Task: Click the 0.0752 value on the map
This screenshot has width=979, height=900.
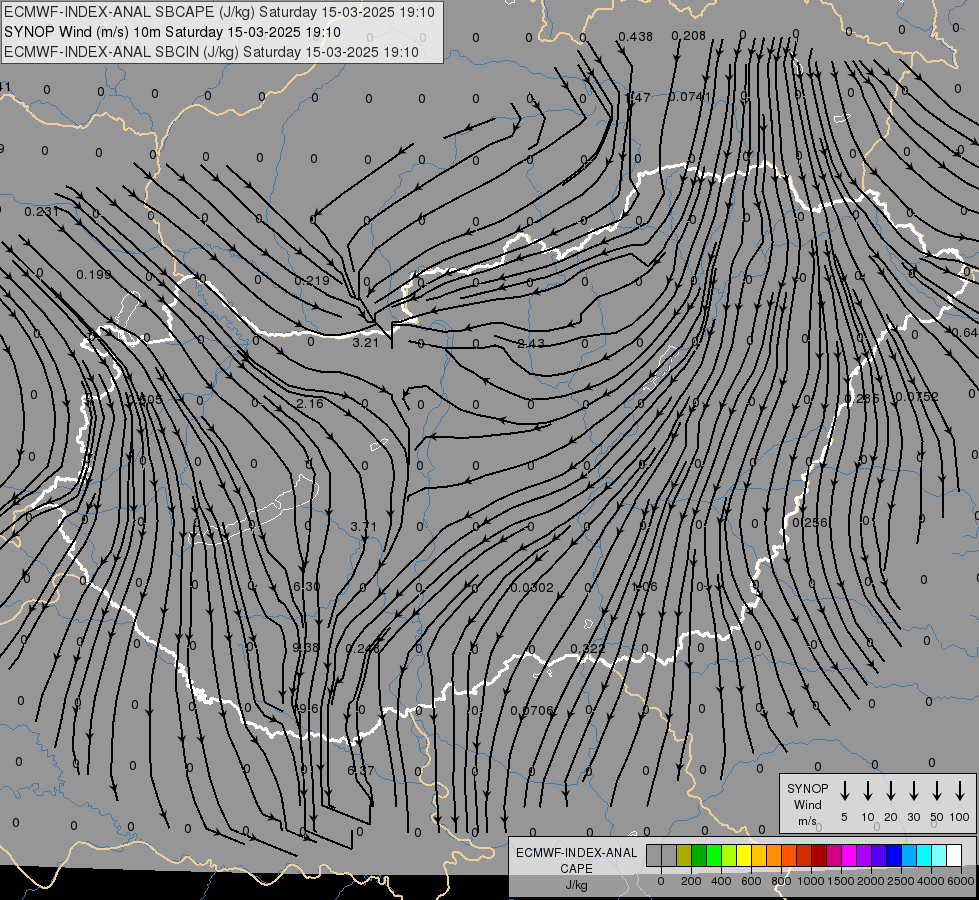Action: pyautogui.click(x=917, y=397)
